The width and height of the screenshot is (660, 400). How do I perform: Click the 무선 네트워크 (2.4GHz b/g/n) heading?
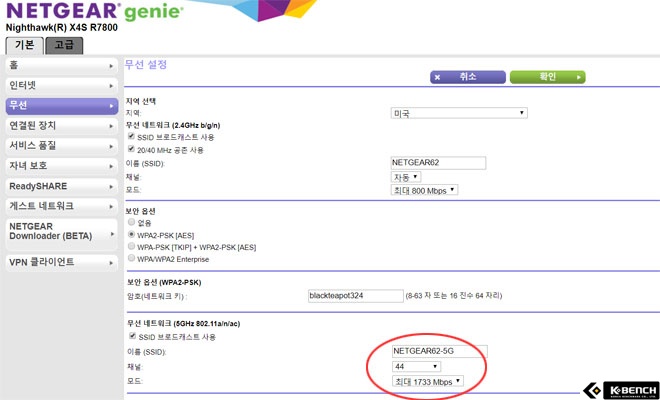[x=173, y=125]
